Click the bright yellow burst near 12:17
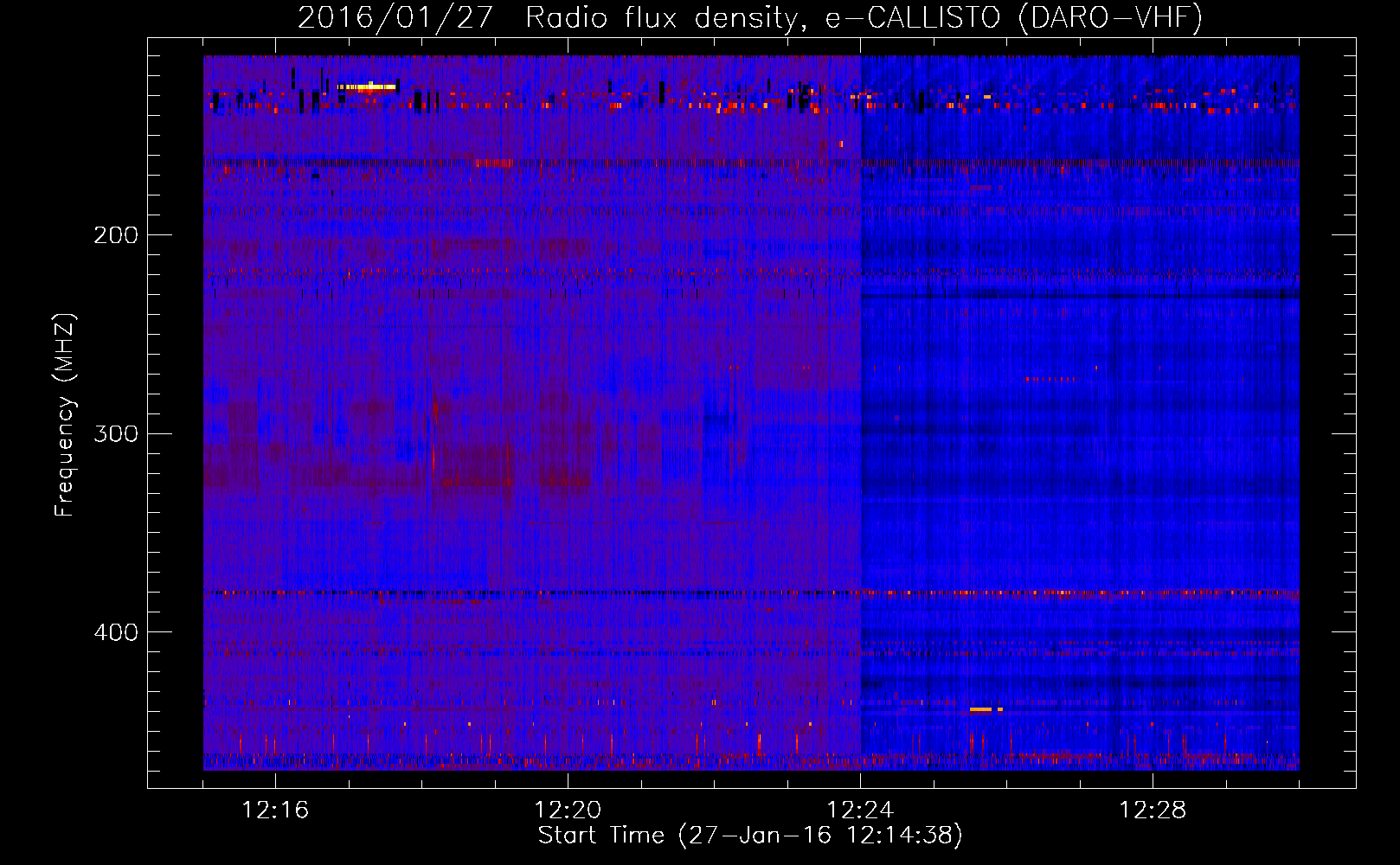Viewport: 1400px width, 865px height. 367,86
